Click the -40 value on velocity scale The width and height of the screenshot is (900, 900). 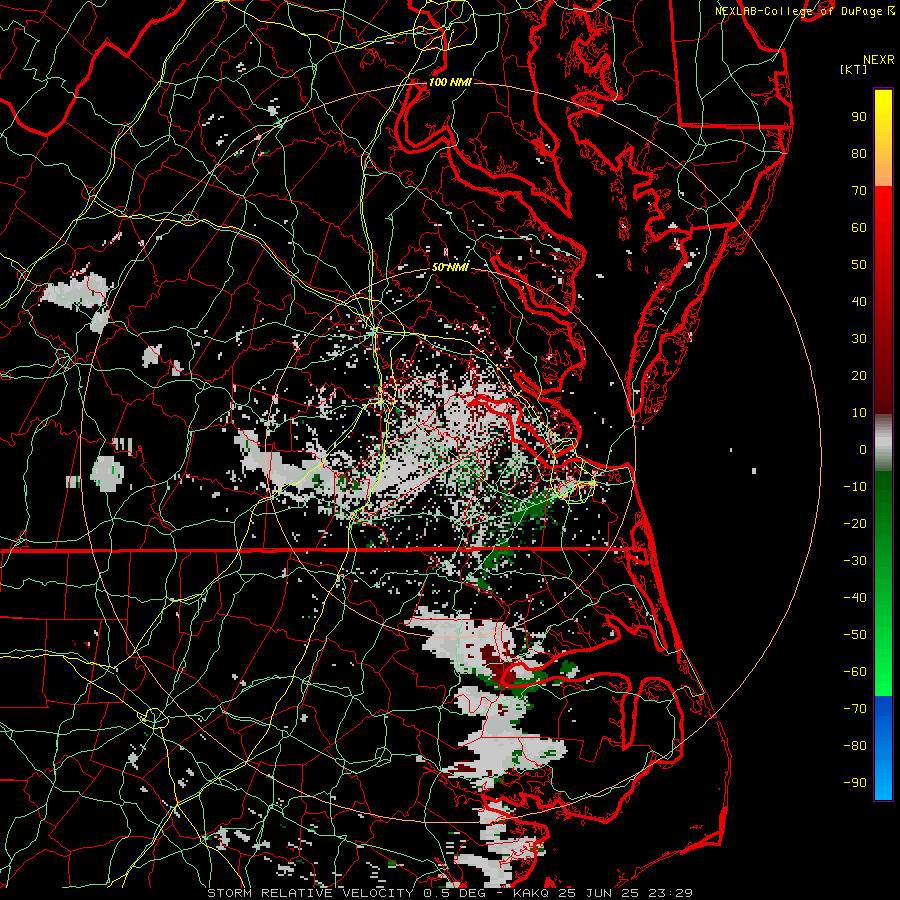[x=855, y=598]
